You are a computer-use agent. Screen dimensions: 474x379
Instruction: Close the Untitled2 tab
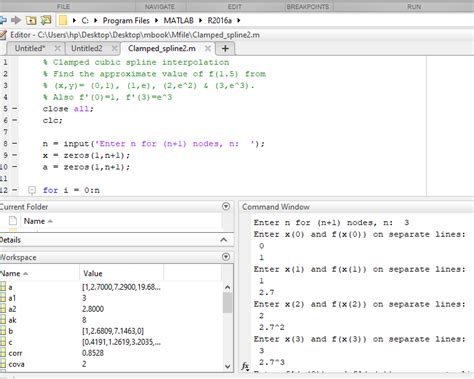115,48
